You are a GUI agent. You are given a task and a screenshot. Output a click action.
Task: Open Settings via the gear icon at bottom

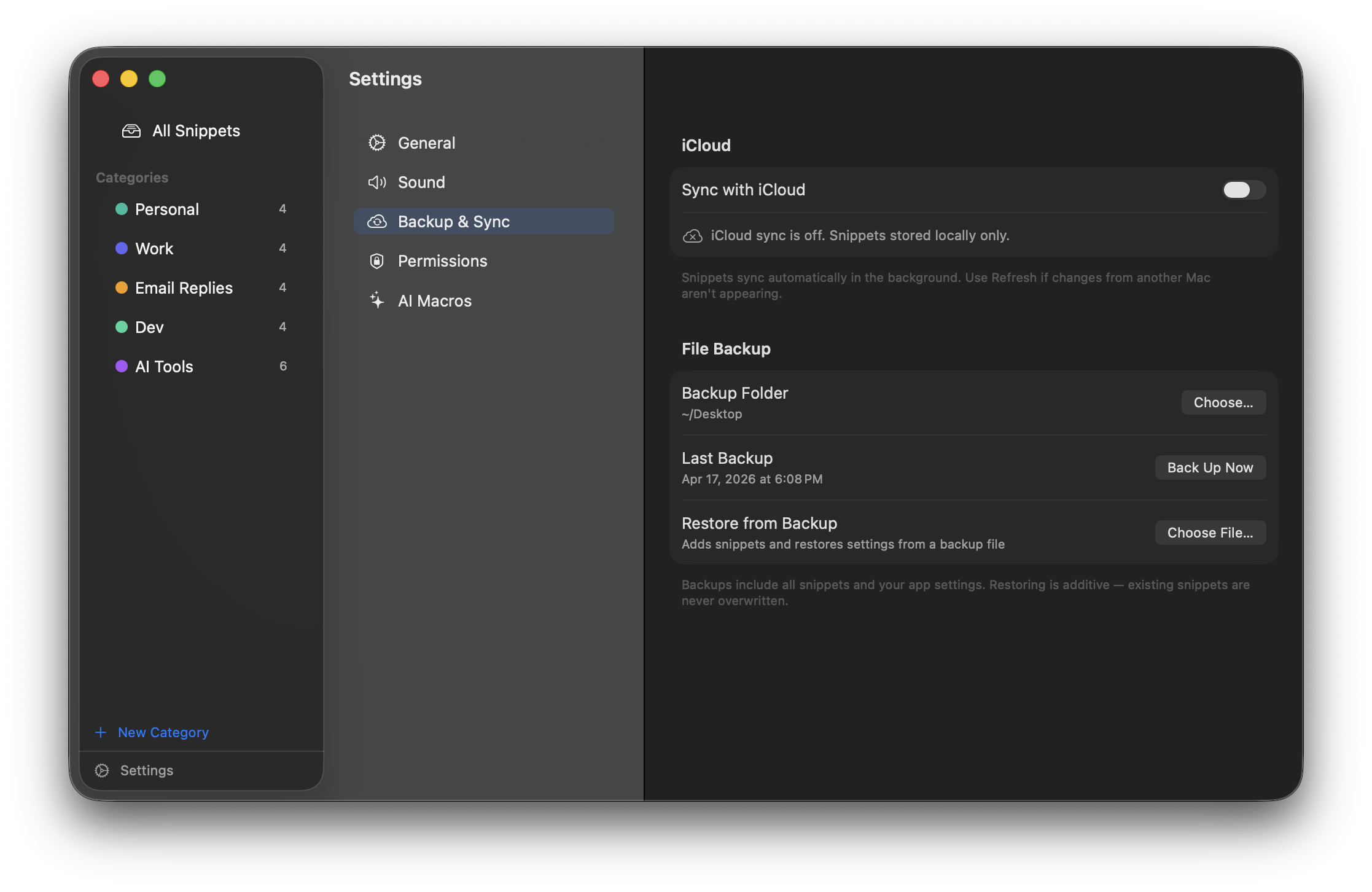(x=102, y=770)
